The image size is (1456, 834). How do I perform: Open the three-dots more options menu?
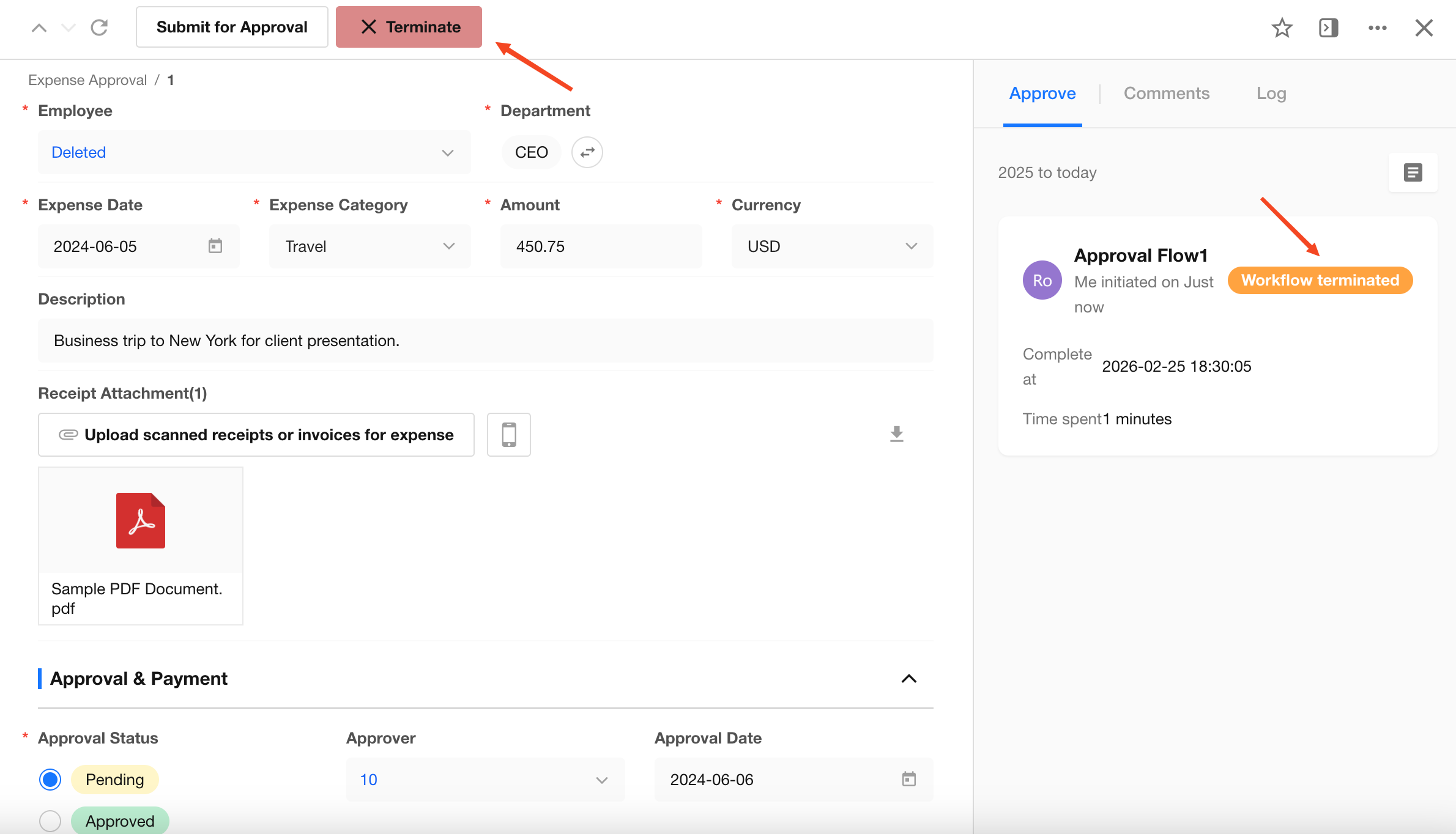(1377, 28)
